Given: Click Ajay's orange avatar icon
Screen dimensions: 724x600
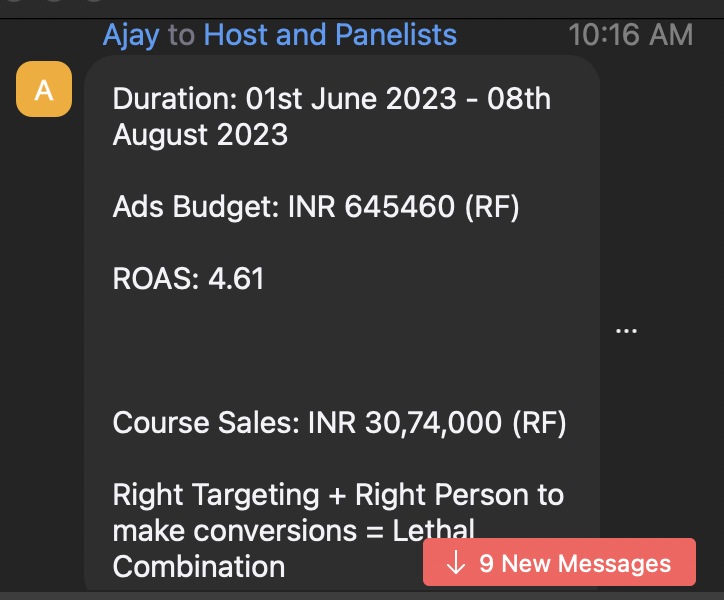Looking at the screenshot, I should coord(44,89).
